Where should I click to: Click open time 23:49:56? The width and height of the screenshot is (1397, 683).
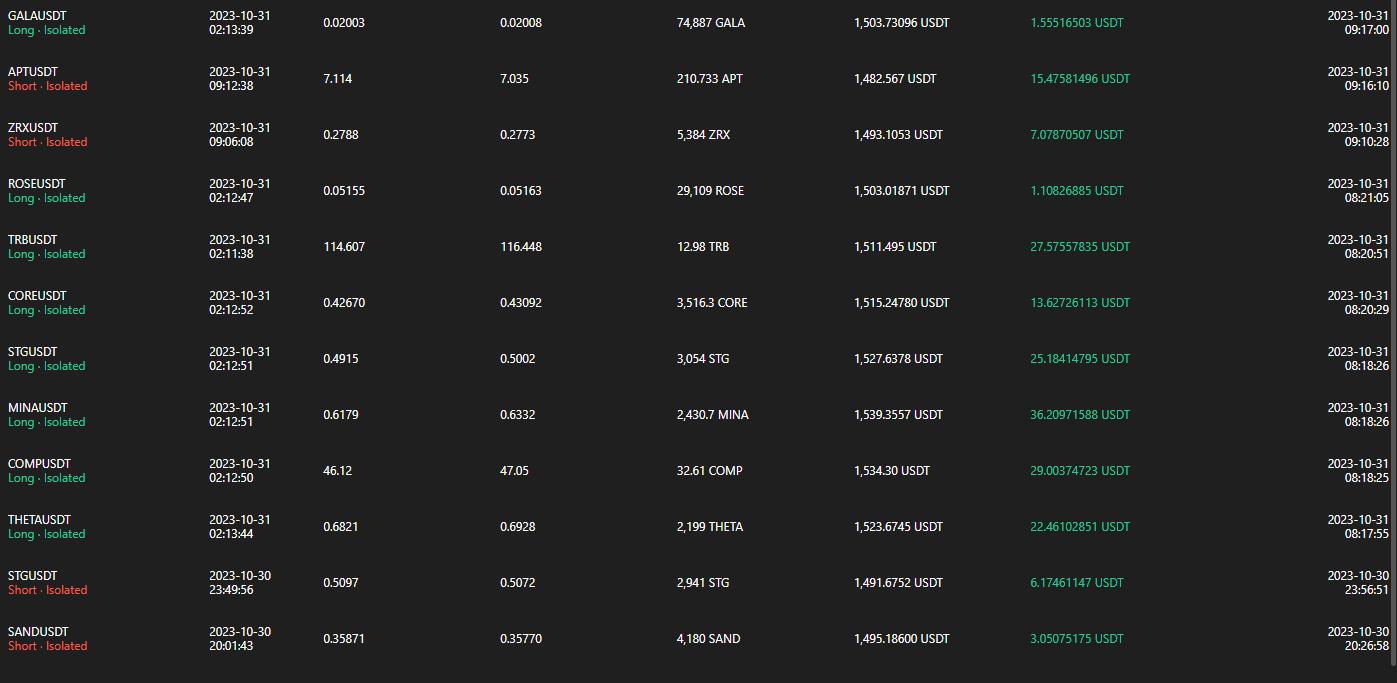pyautogui.click(x=231, y=589)
